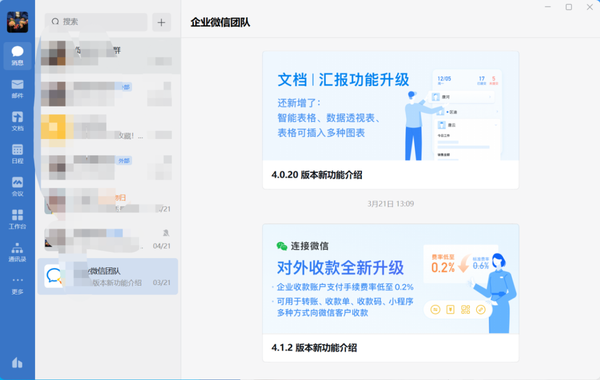
Task: Focus the 搜索 search field
Action: tap(96, 22)
